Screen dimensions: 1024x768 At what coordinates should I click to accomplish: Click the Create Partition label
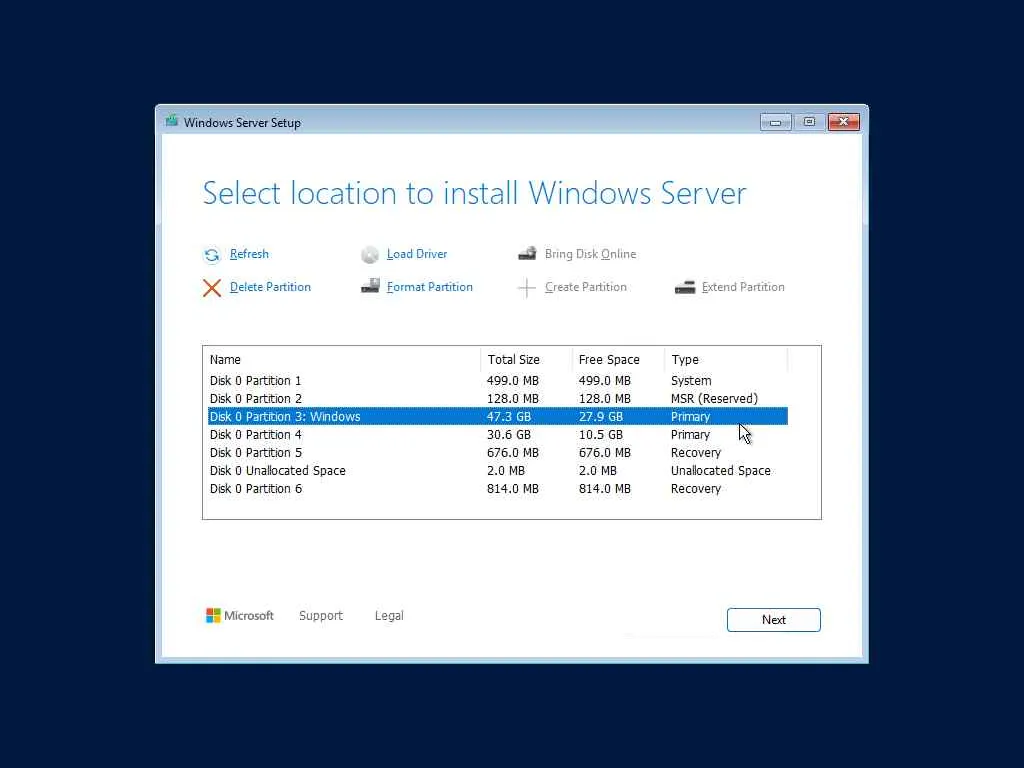click(585, 287)
